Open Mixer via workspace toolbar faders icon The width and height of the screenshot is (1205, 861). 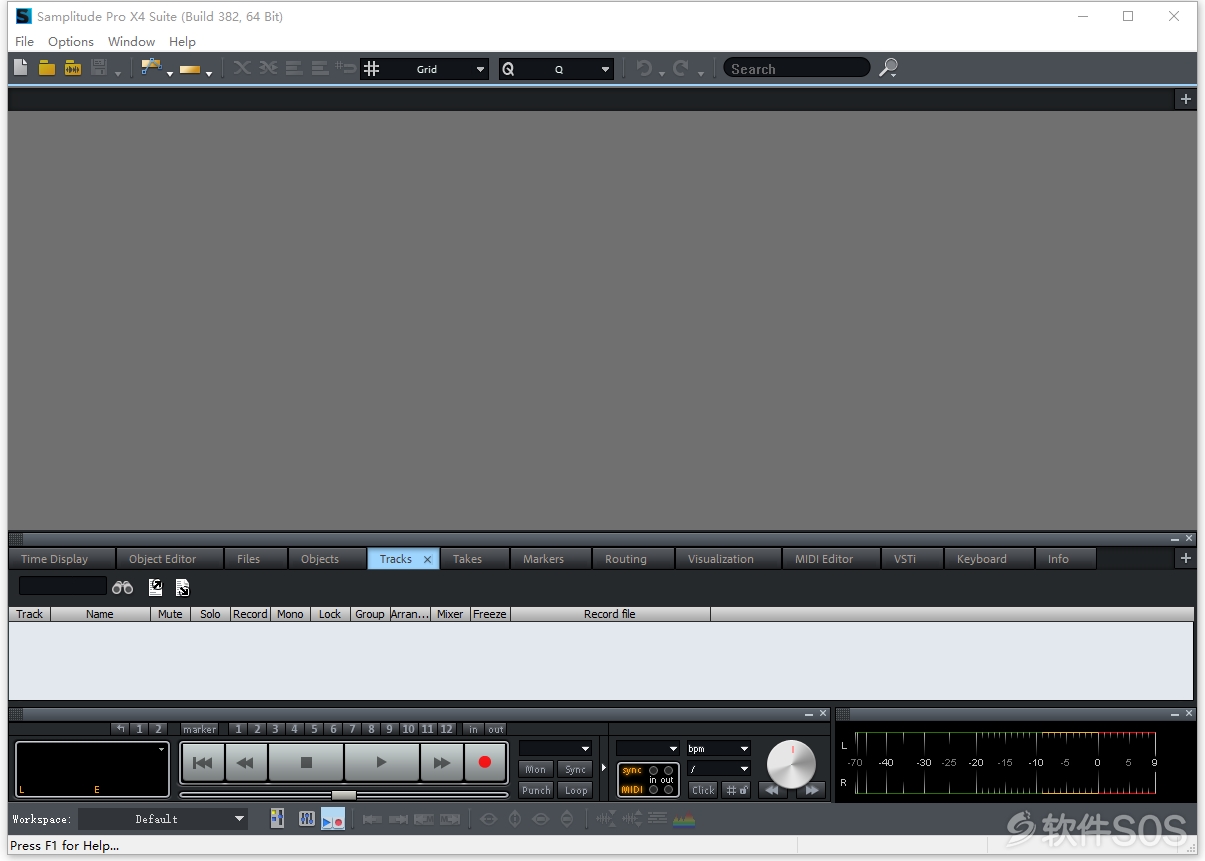pos(307,819)
